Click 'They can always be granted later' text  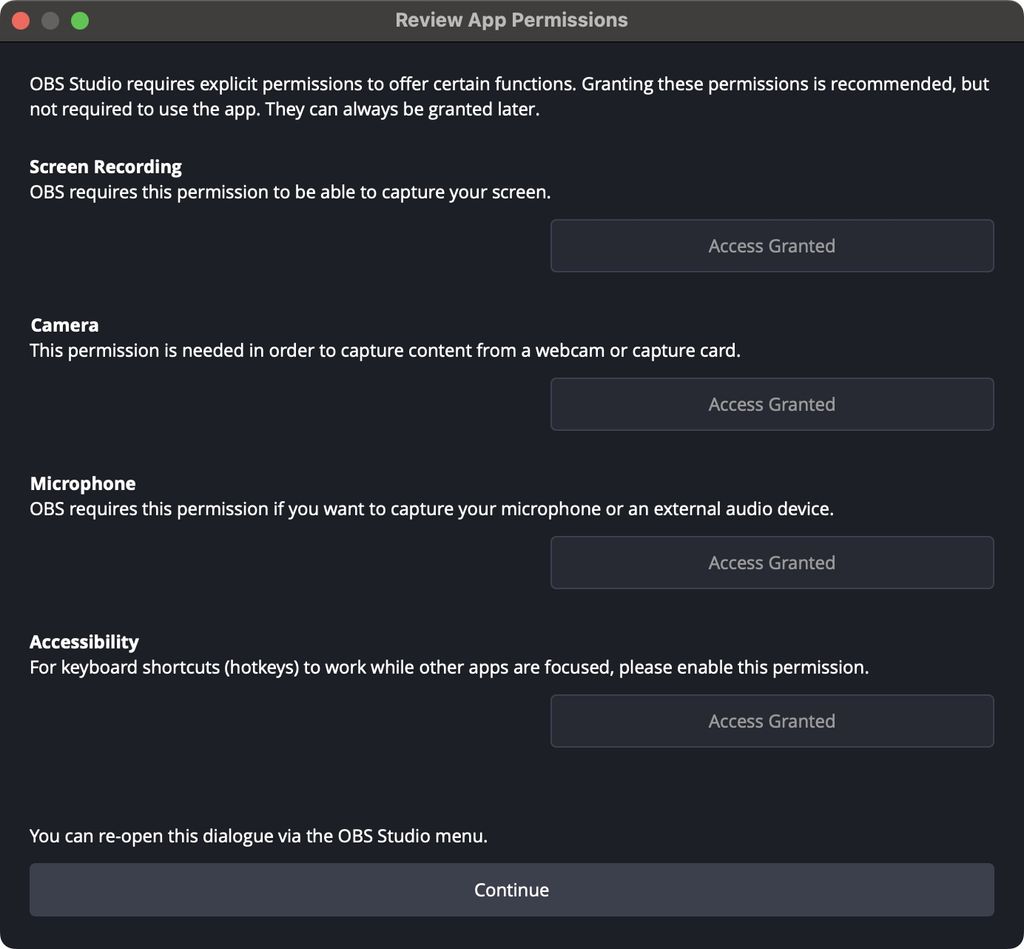tap(402, 109)
